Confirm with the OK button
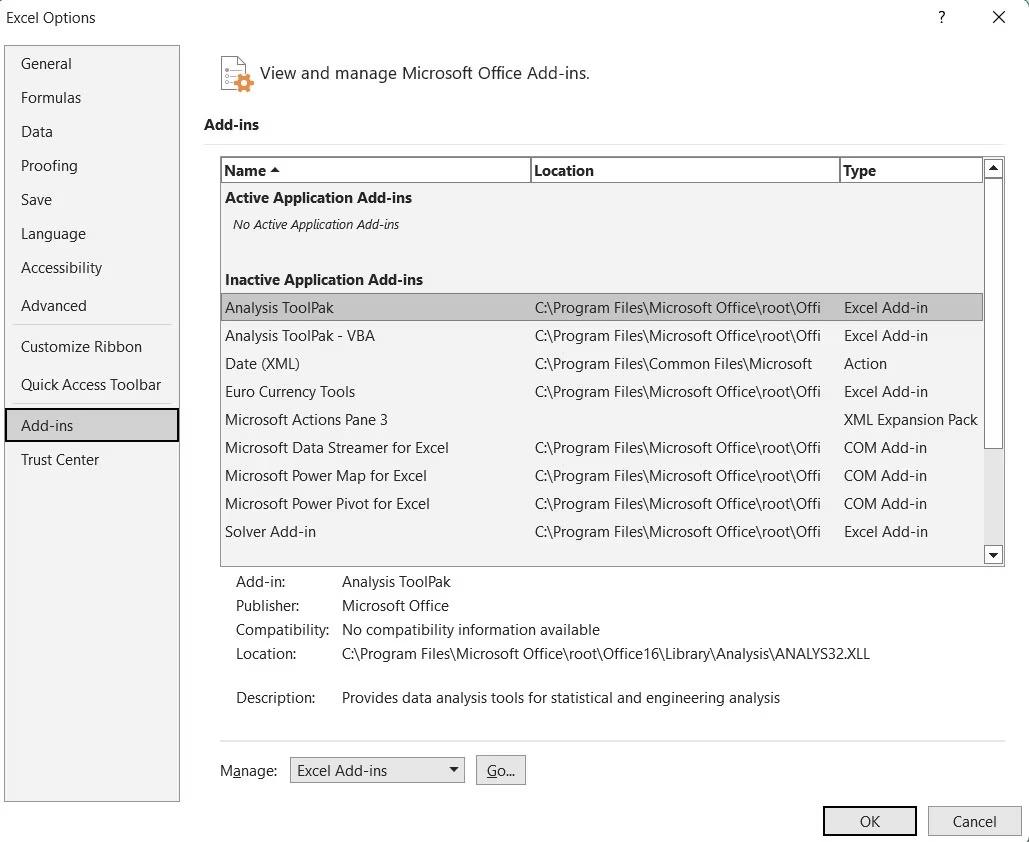Image resolution: width=1029 pixels, height=842 pixels. [x=869, y=821]
